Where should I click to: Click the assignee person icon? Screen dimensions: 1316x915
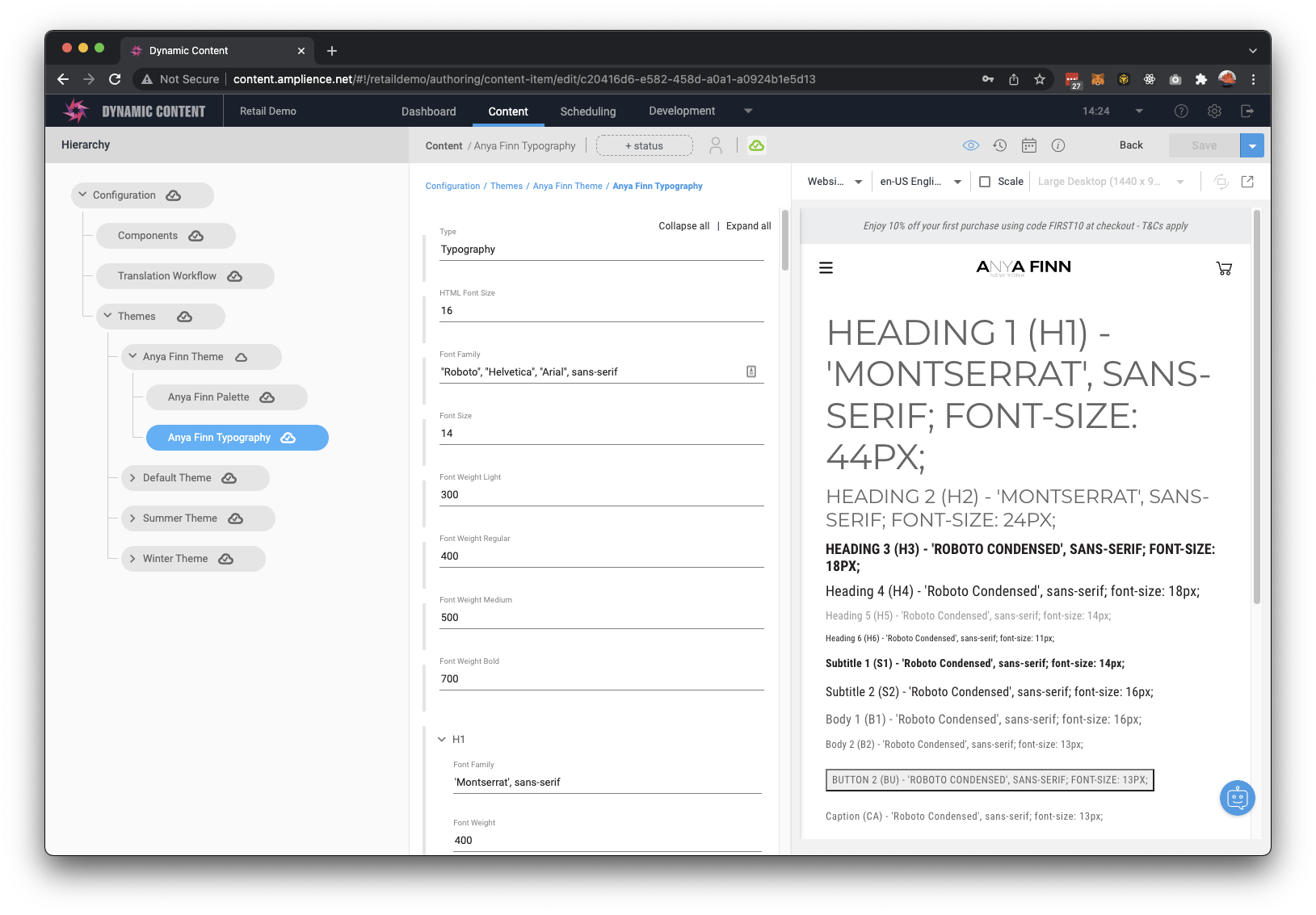tap(716, 145)
